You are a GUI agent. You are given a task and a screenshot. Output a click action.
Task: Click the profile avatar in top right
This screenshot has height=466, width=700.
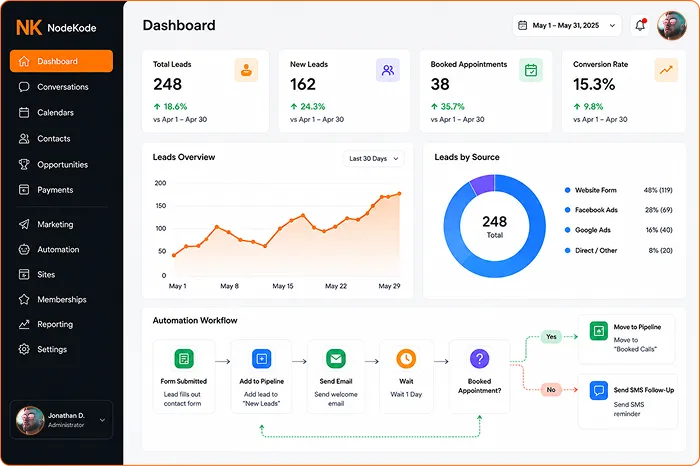coord(671,25)
